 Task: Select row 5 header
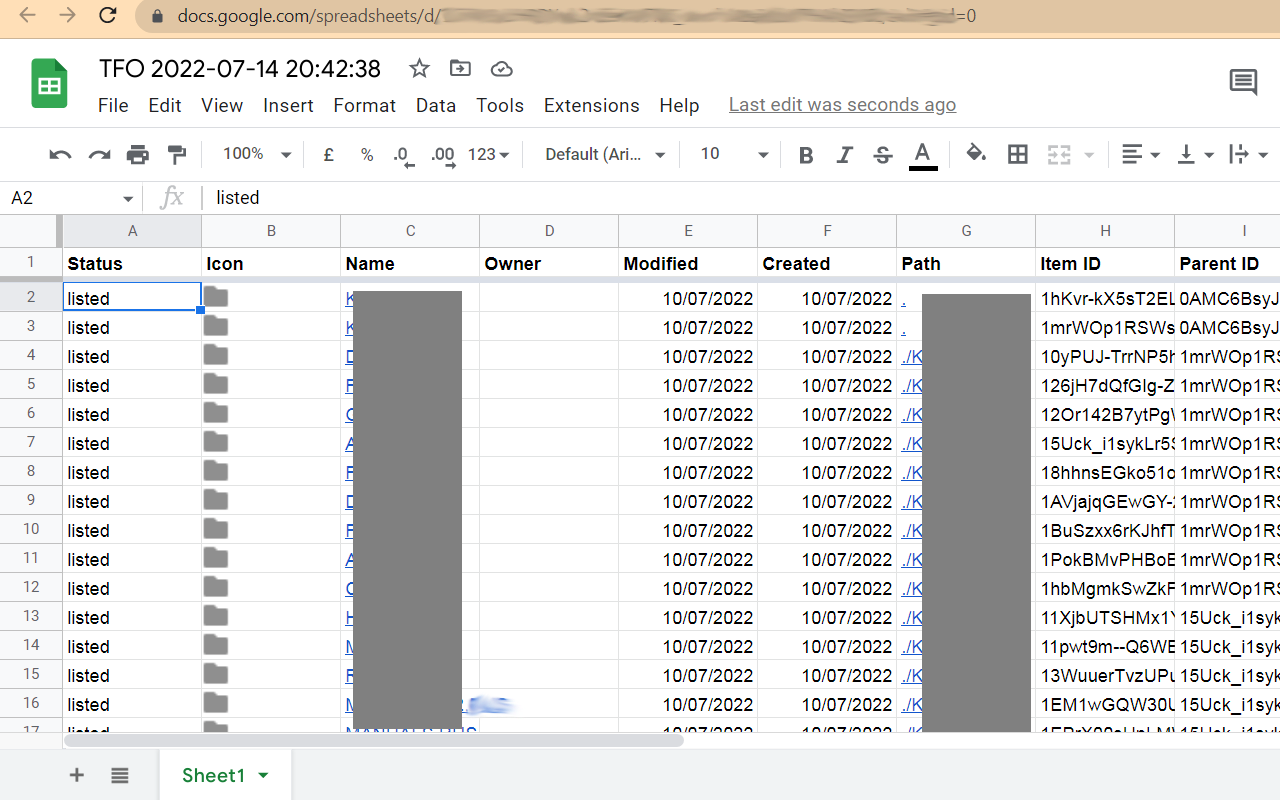(x=31, y=384)
